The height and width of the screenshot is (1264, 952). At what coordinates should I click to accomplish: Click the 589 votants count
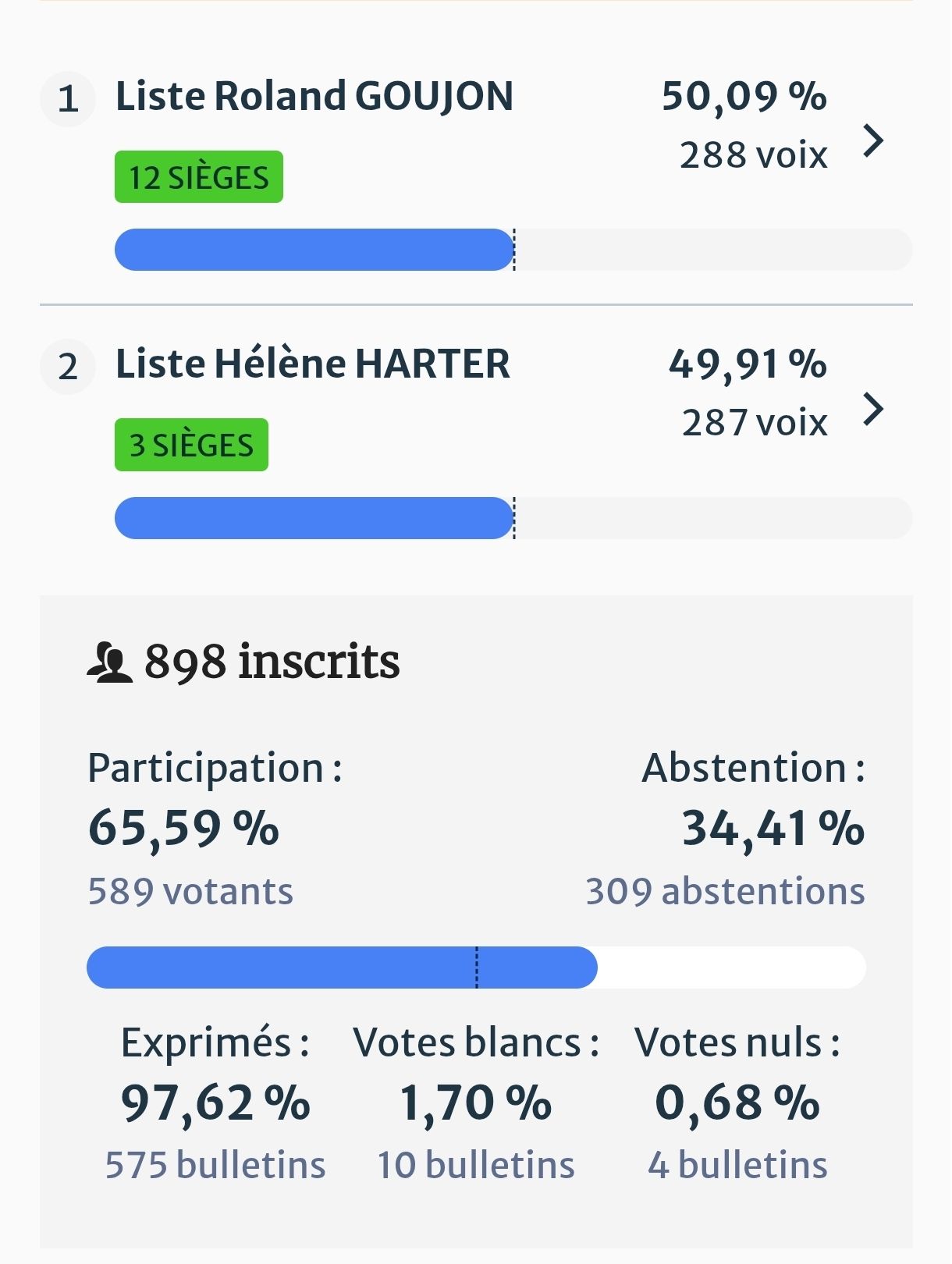pos(190,891)
